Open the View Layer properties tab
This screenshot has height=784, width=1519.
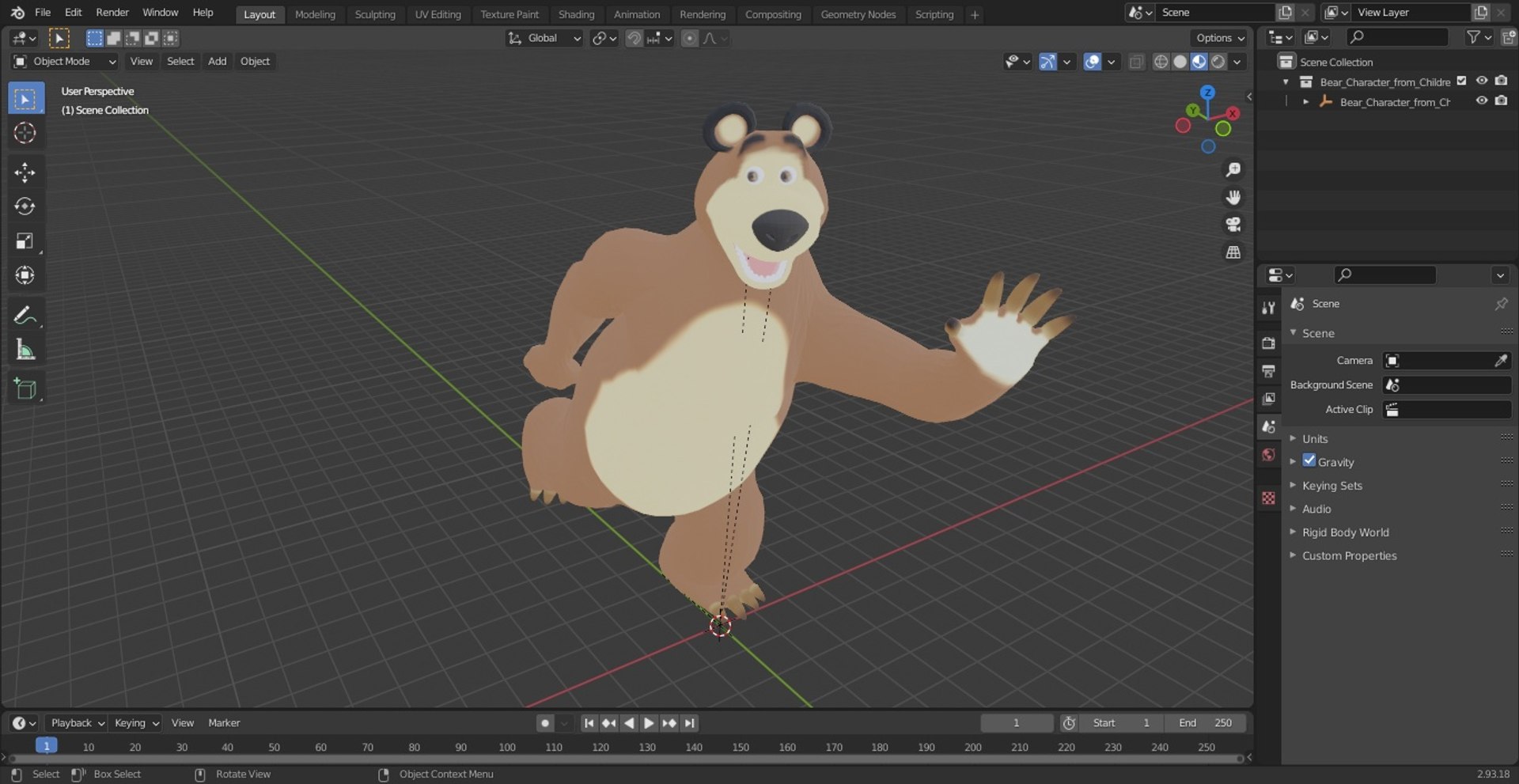tap(1269, 399)
